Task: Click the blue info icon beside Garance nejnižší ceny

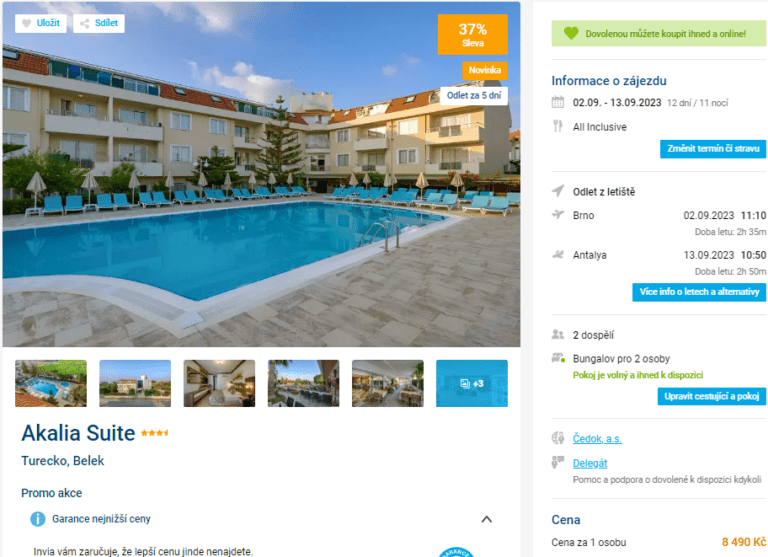Action: (38, 519)
